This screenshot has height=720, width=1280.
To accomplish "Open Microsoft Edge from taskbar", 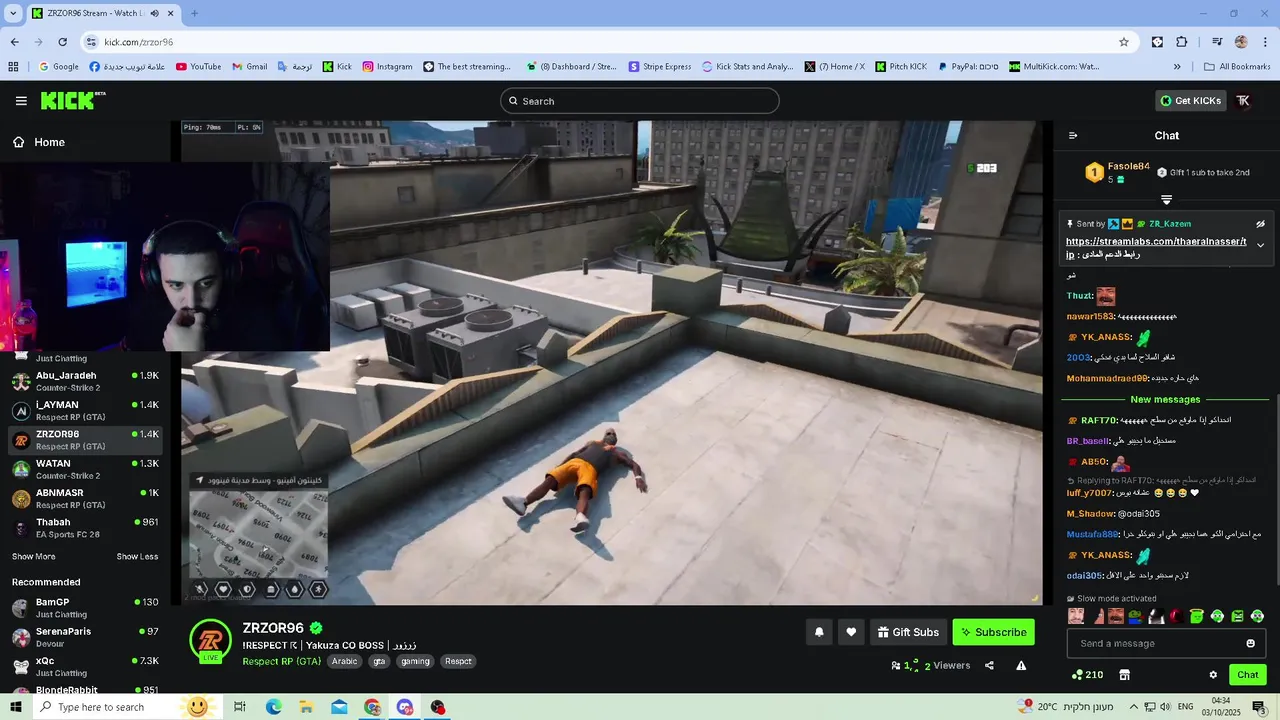I will (273, 707).
